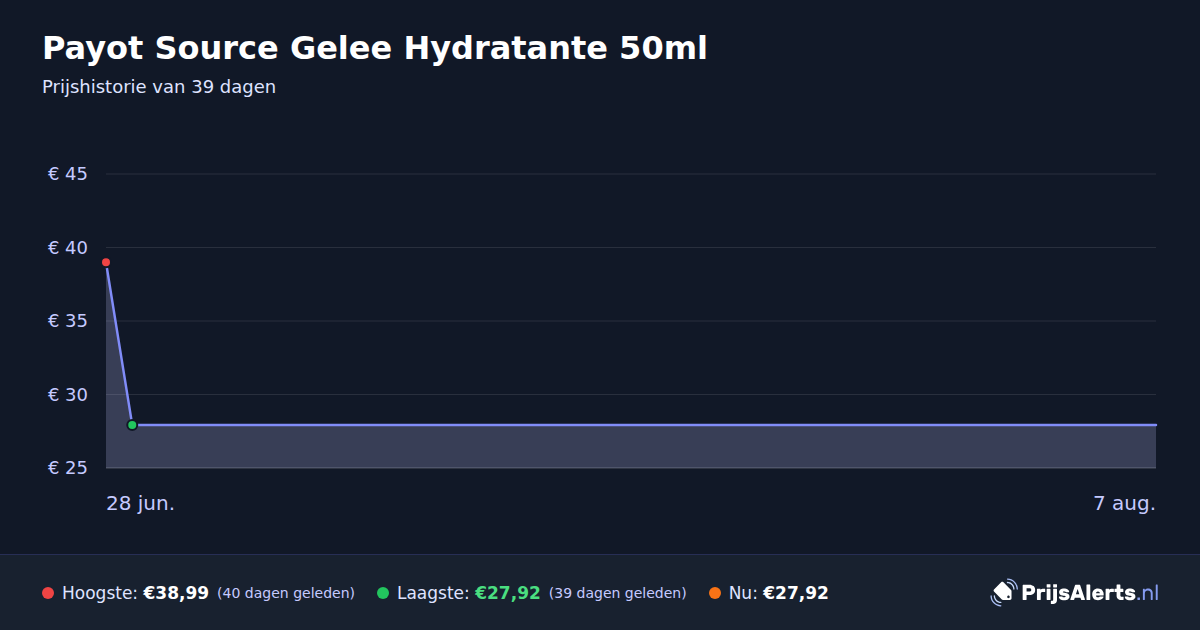Click the € 45 axis label
1200x630 pixels.
pyautogui.click(x=68, y=174)
